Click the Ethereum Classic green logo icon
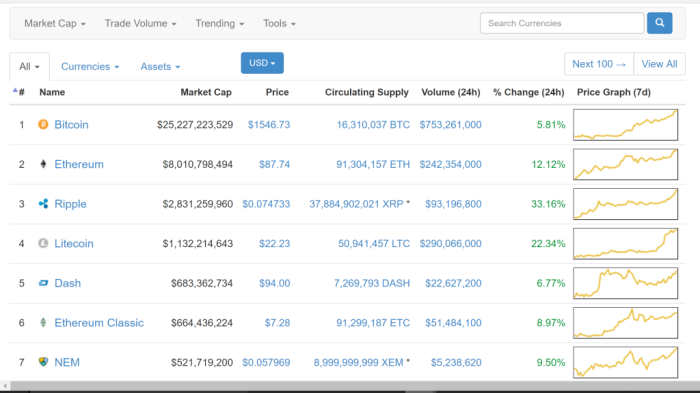Screen dimensions: 700x393 point(43,322)
